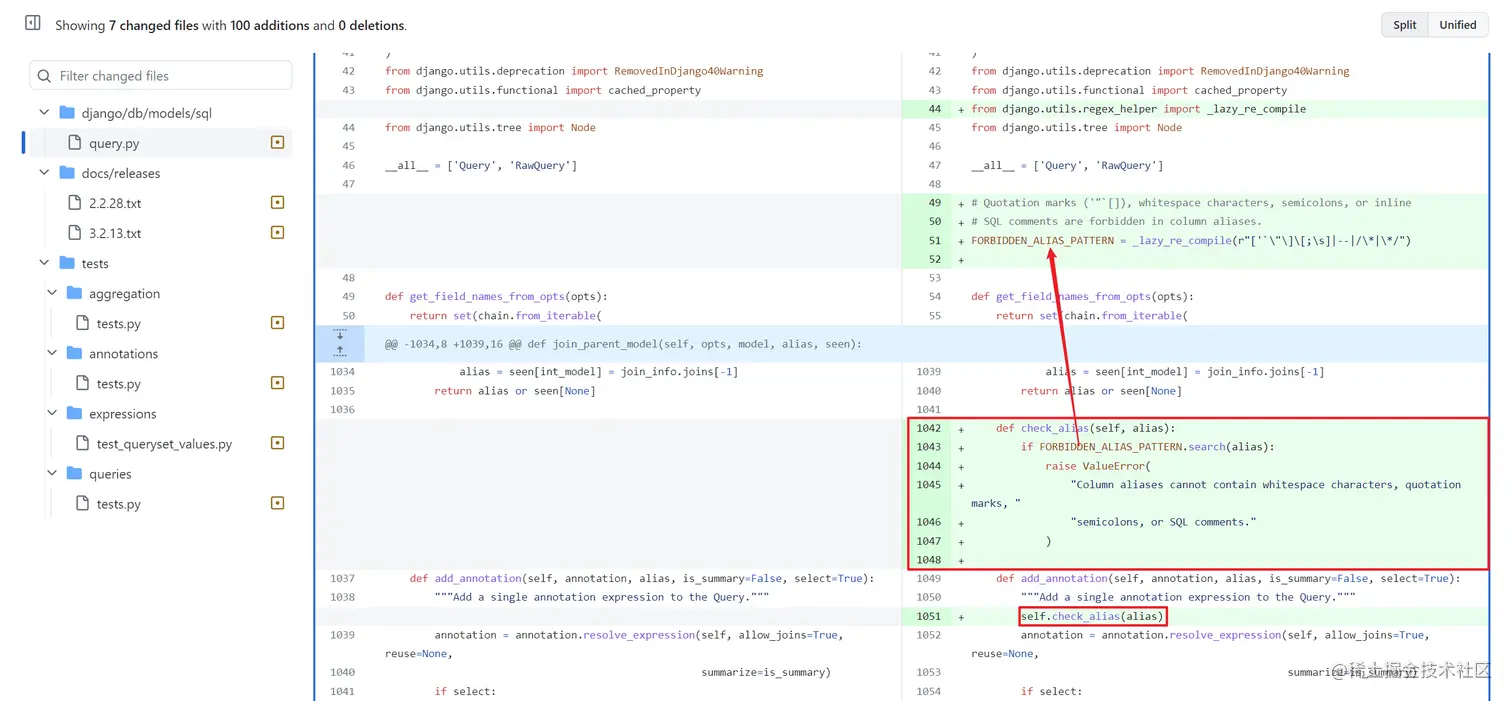Switch to Unified diff view
The height and width of the screenshot is (701, 1512).
click(x=1457, y=25)
